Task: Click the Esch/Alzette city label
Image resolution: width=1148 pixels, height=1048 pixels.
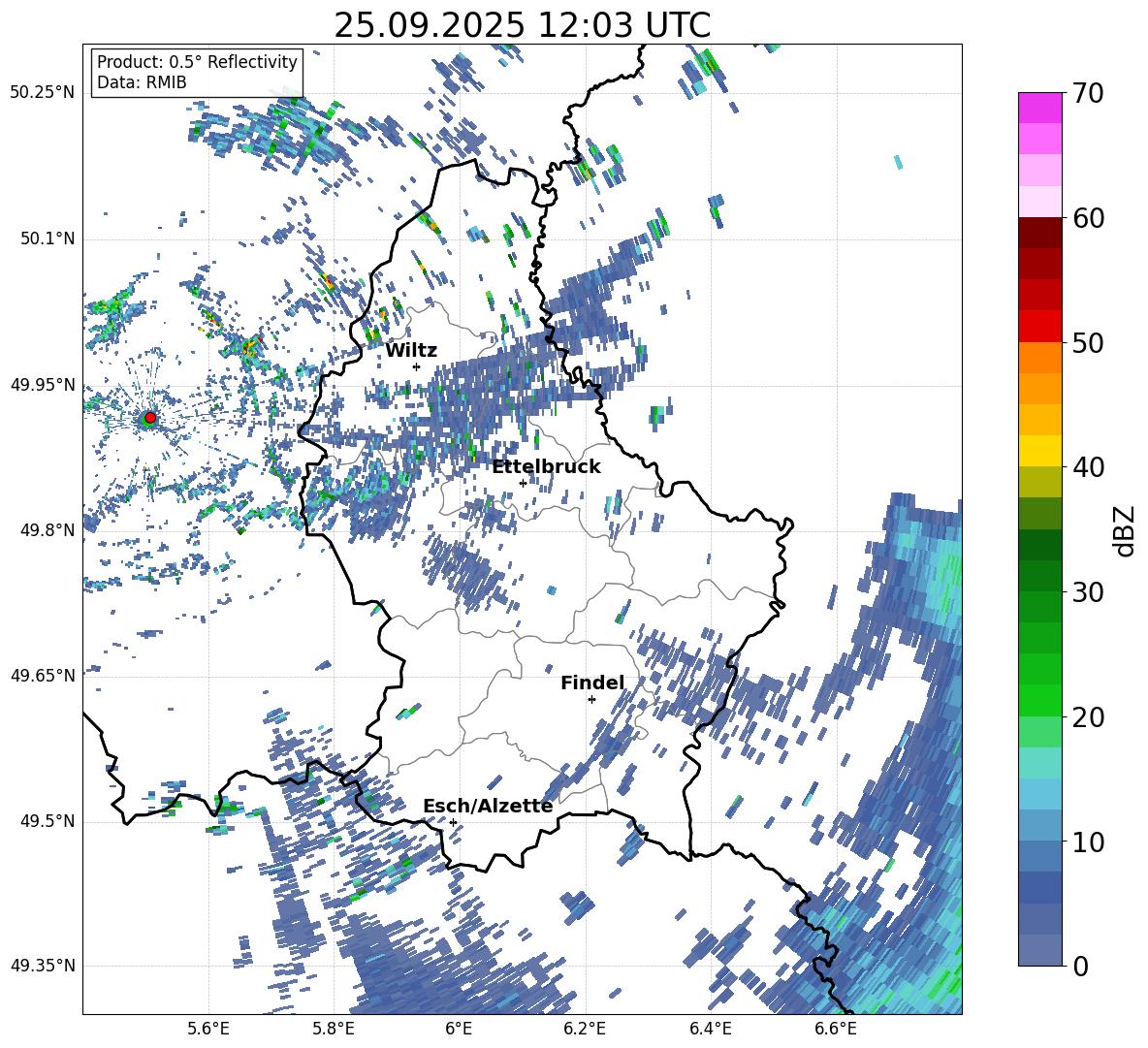Action: 489,806
